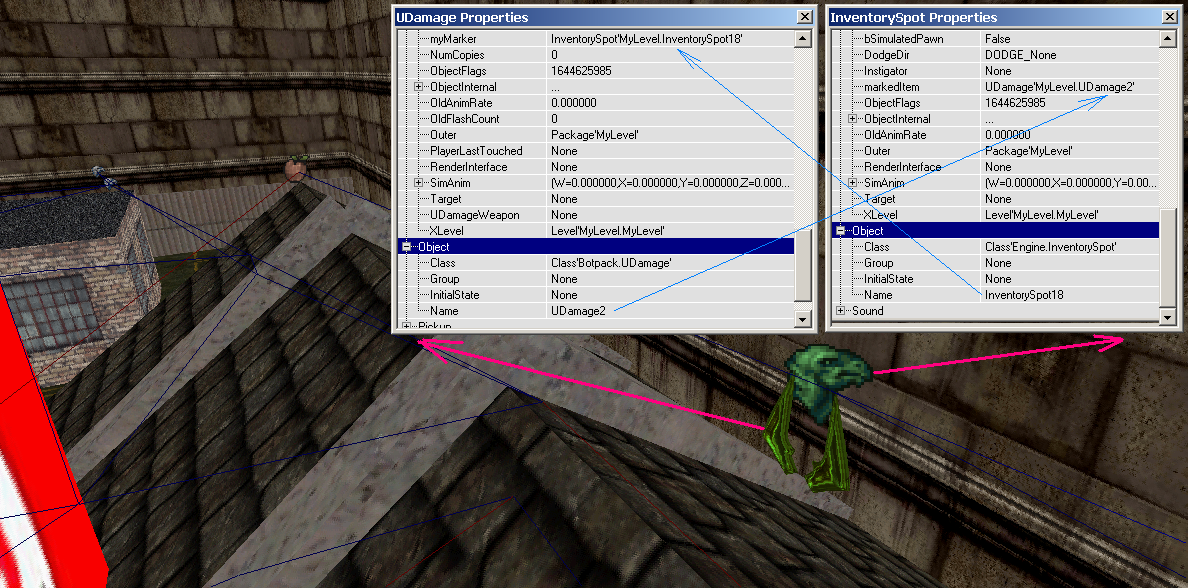Close the InventorySpot Properties window
The image size is (1188, 588).
[1168, 17]
